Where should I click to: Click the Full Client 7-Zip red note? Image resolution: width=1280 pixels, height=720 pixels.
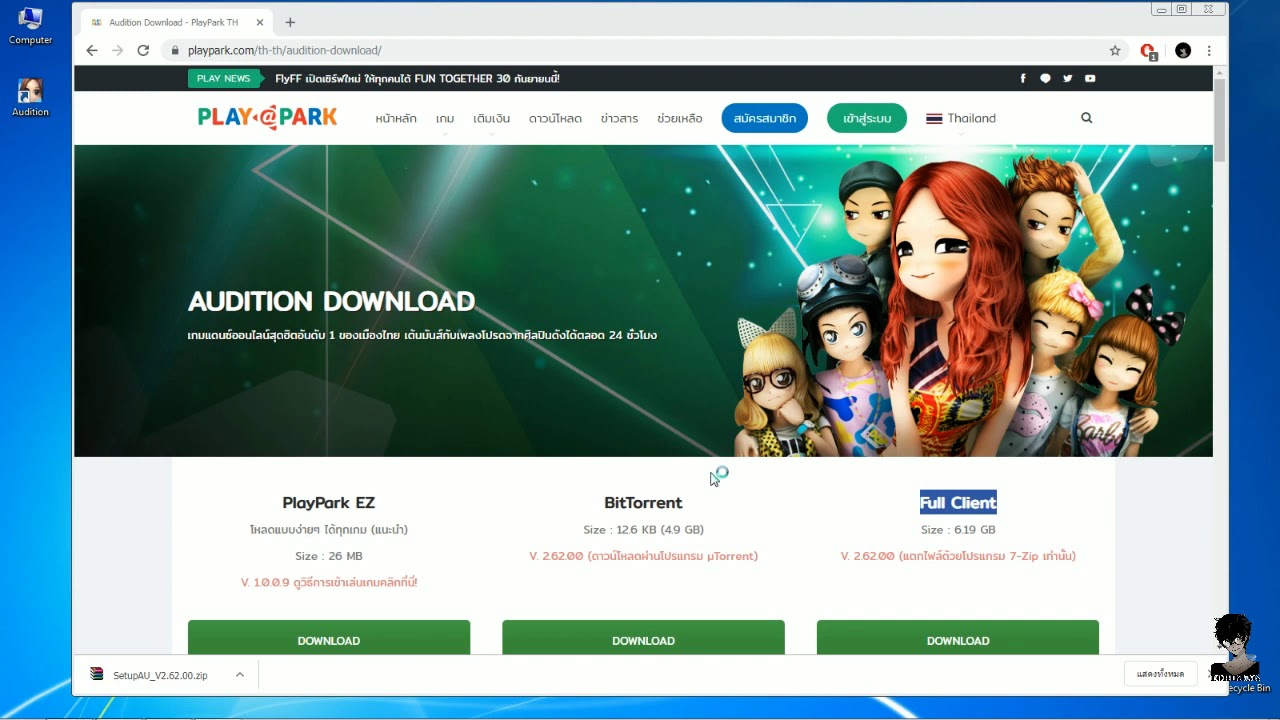pos(958,556)
